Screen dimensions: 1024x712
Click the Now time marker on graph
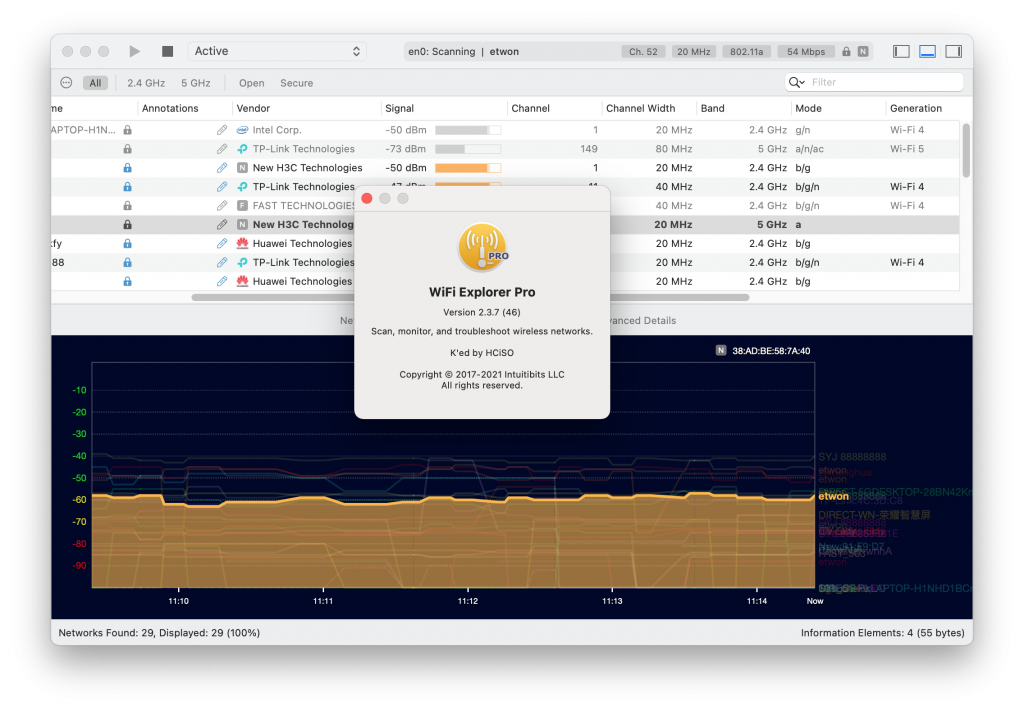815,601
